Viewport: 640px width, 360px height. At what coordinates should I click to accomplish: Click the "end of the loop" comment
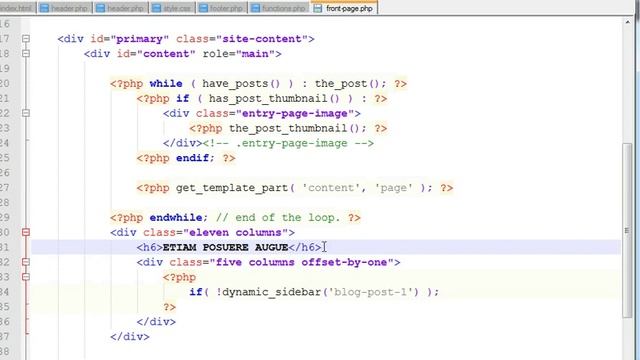(x=278, y=218)
